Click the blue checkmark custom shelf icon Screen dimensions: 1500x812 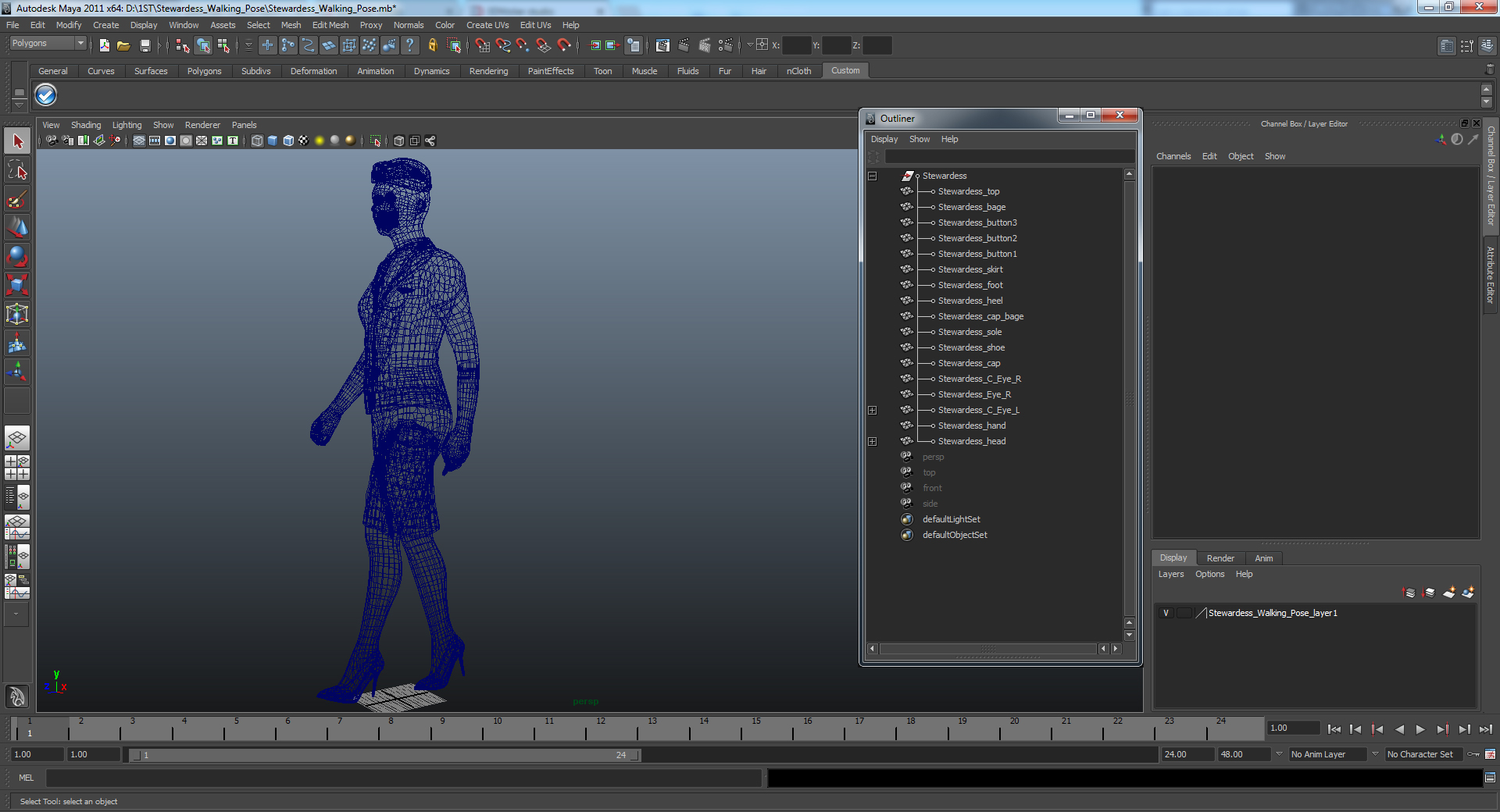(46, 95)
